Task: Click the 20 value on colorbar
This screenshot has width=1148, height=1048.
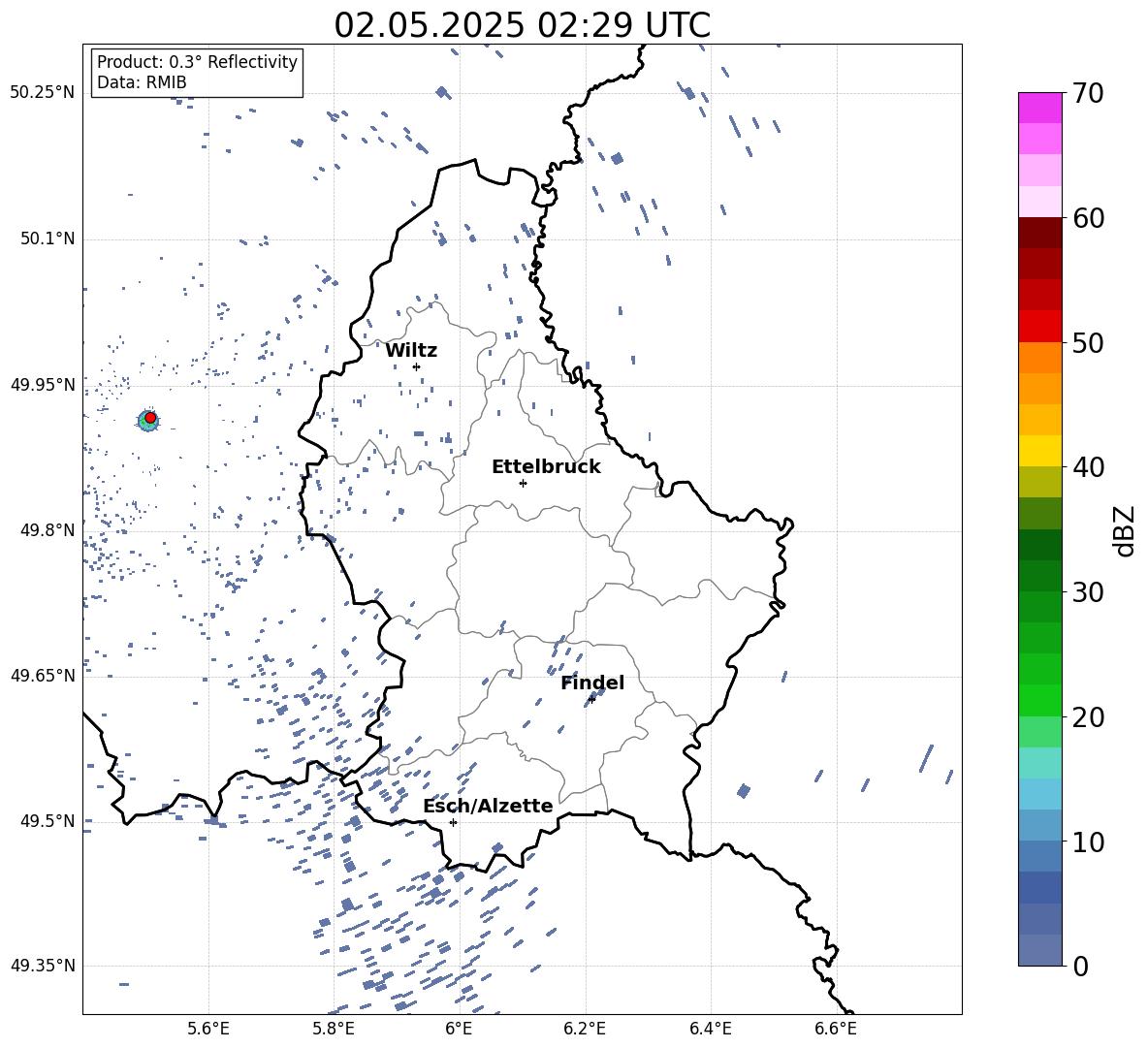Action: [x=1088, y=716]
